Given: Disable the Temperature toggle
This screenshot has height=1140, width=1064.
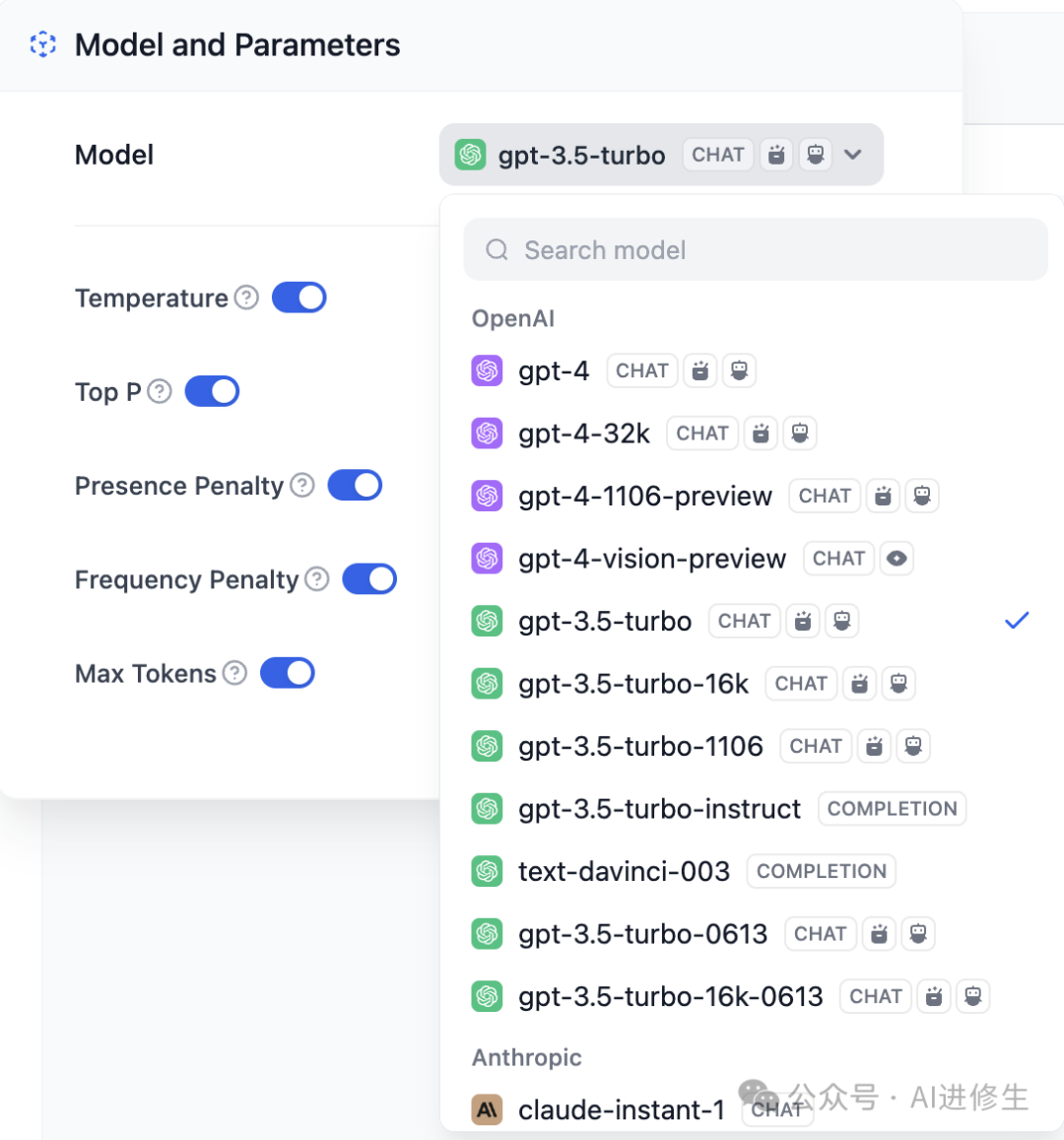Looking at the screenshot, I should (299, 298).
